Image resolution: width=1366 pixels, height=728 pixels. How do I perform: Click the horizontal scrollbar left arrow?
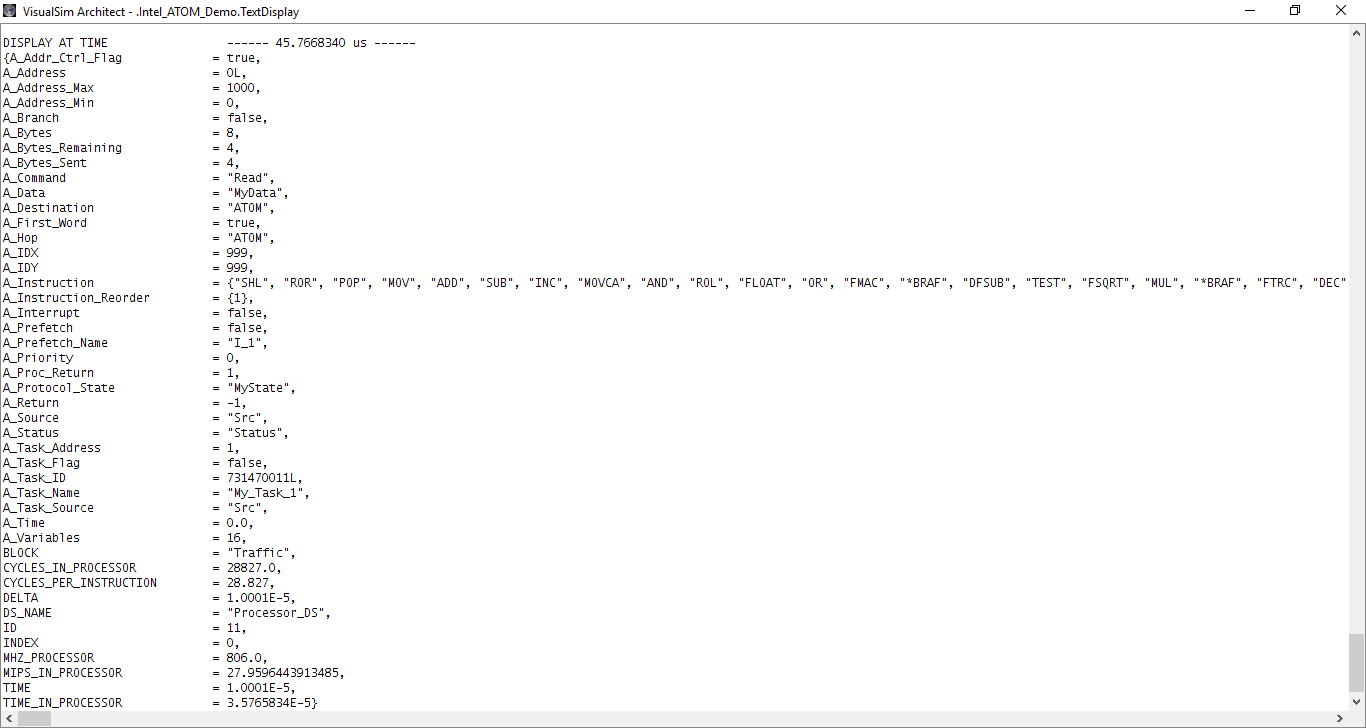tap(8, 719)
